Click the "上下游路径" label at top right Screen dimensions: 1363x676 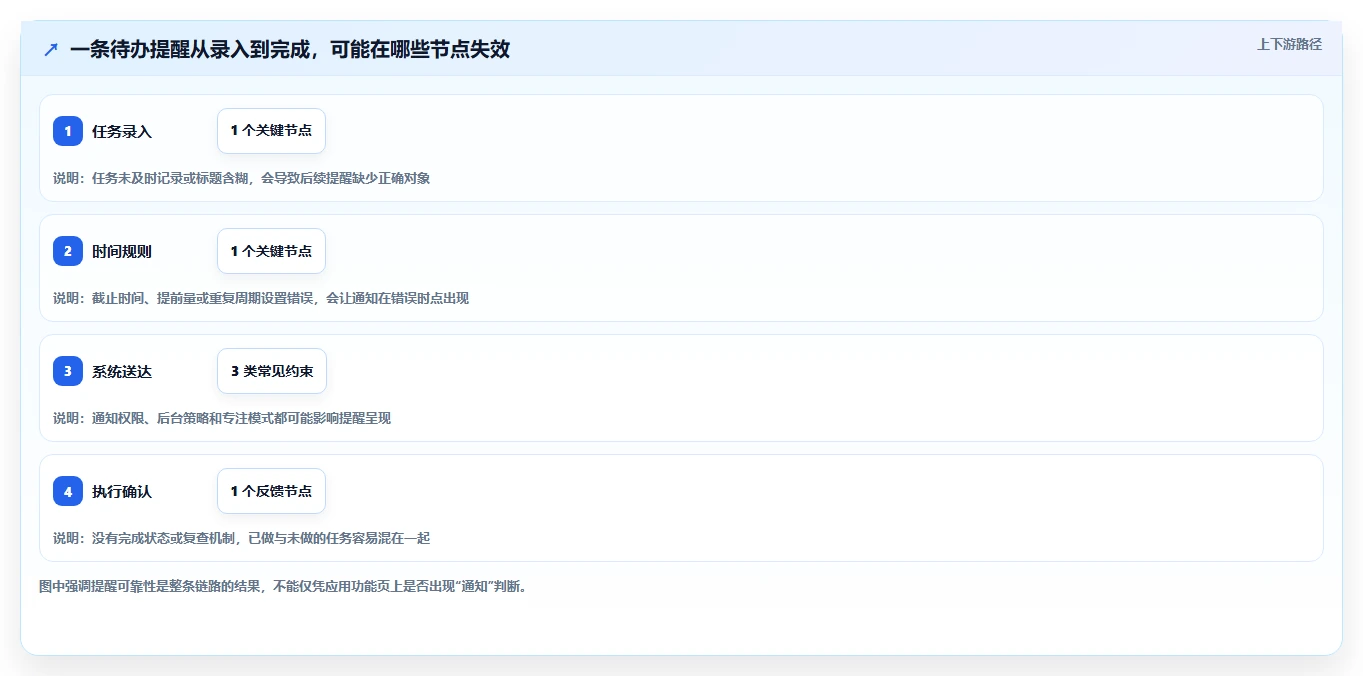click(x=1289, y=44)
